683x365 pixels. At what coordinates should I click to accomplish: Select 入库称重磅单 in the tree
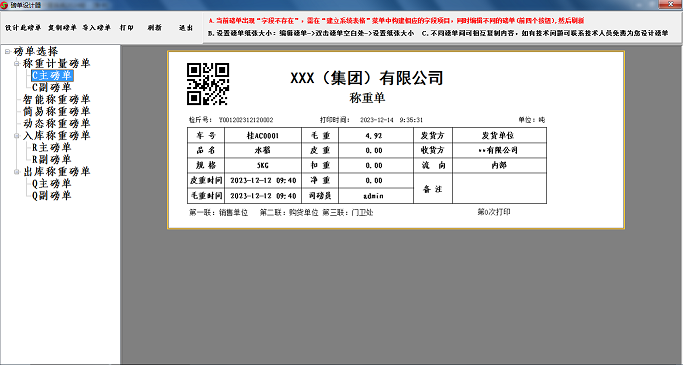tap(57, 135)
